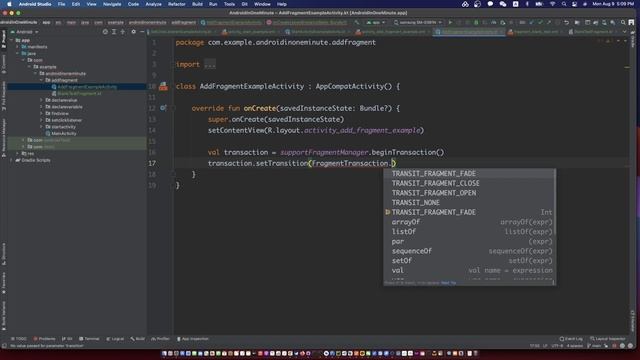Screen dimensions: 640x360
Task: Open the Tools menu
Action: tap(229, 4)
